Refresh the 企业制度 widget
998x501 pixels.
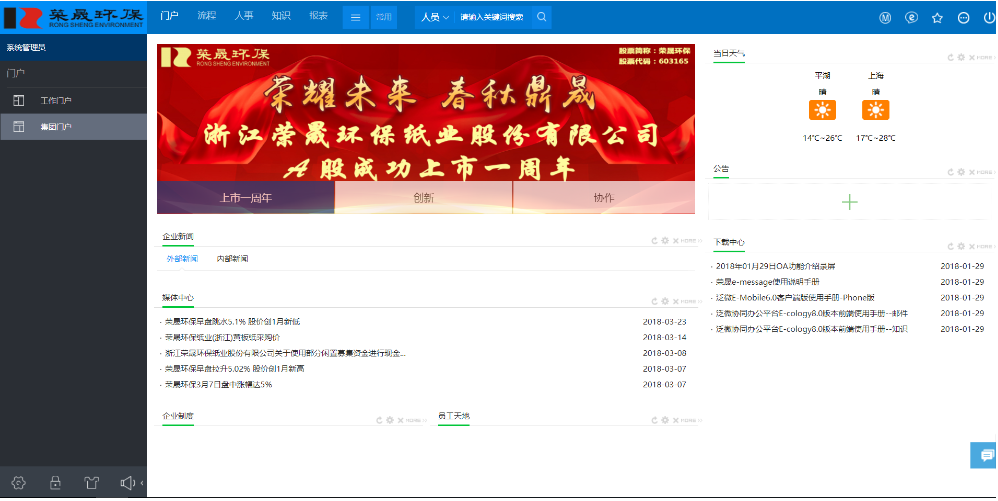(x=379, y=420)
